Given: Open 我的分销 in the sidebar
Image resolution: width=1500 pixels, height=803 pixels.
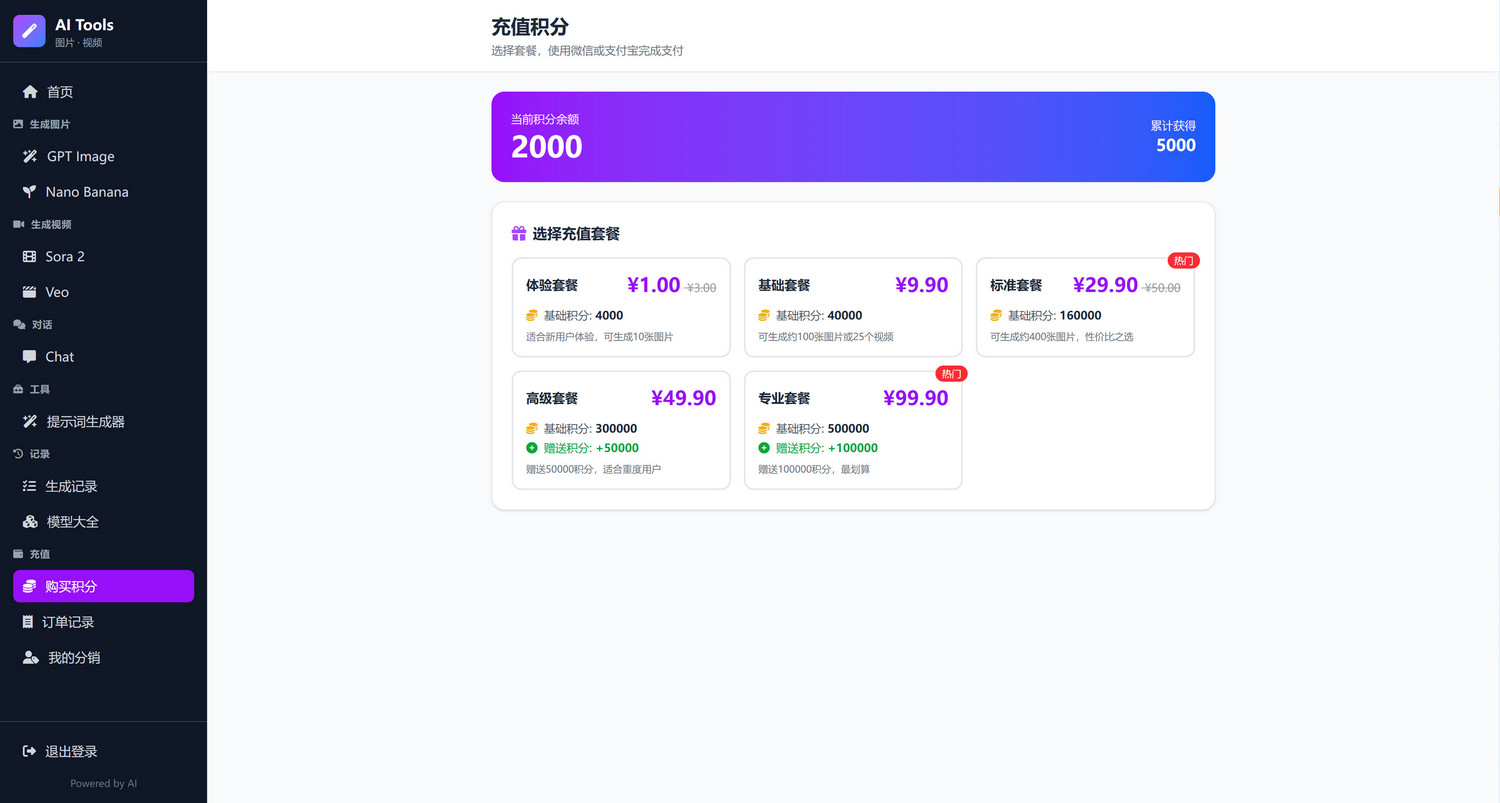Looking at the screenshot, I should click(74, 658).
